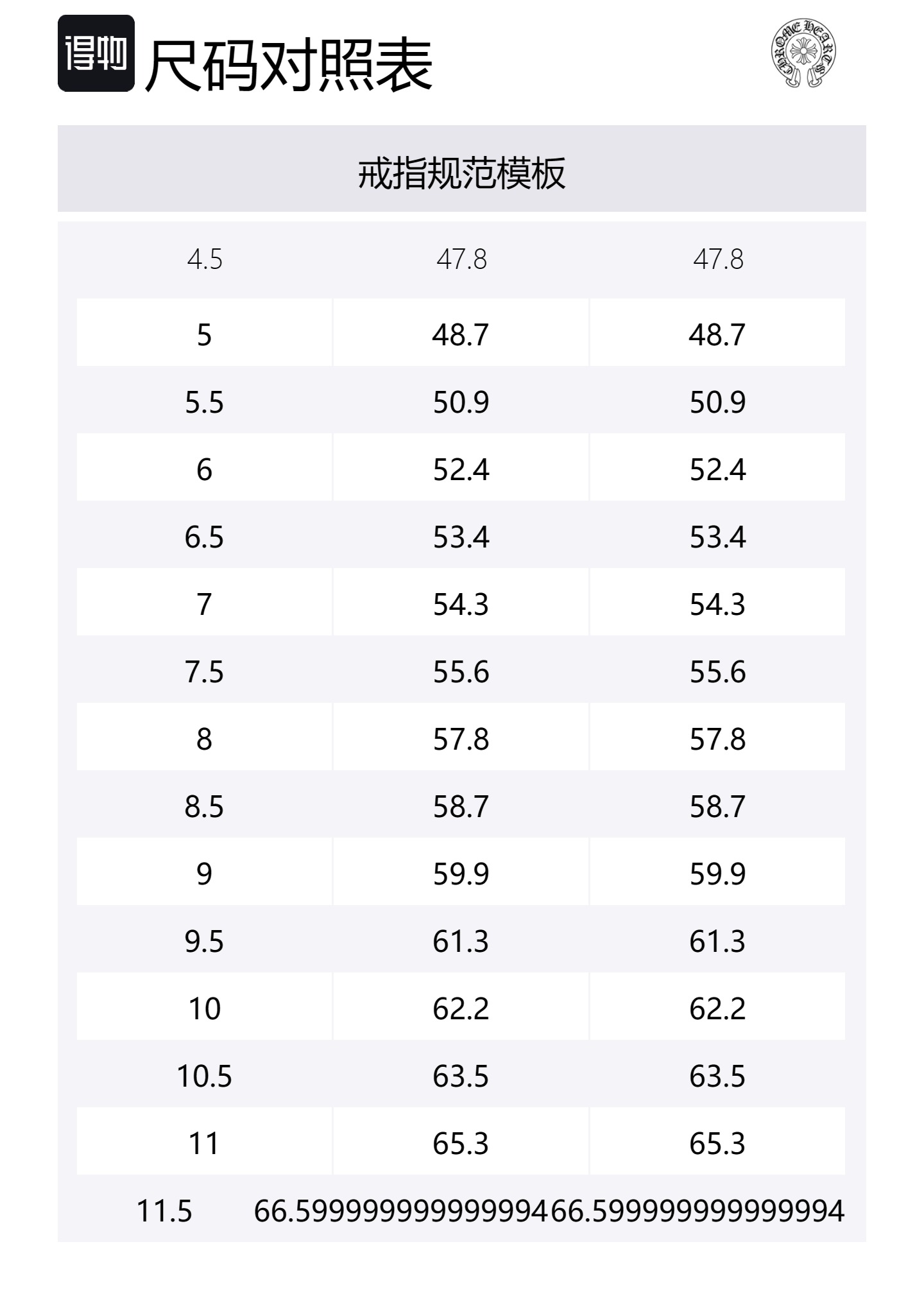Select the 戒指规范模板 table header
This screenshot has height=1294, width=924.
click(461, 173)
